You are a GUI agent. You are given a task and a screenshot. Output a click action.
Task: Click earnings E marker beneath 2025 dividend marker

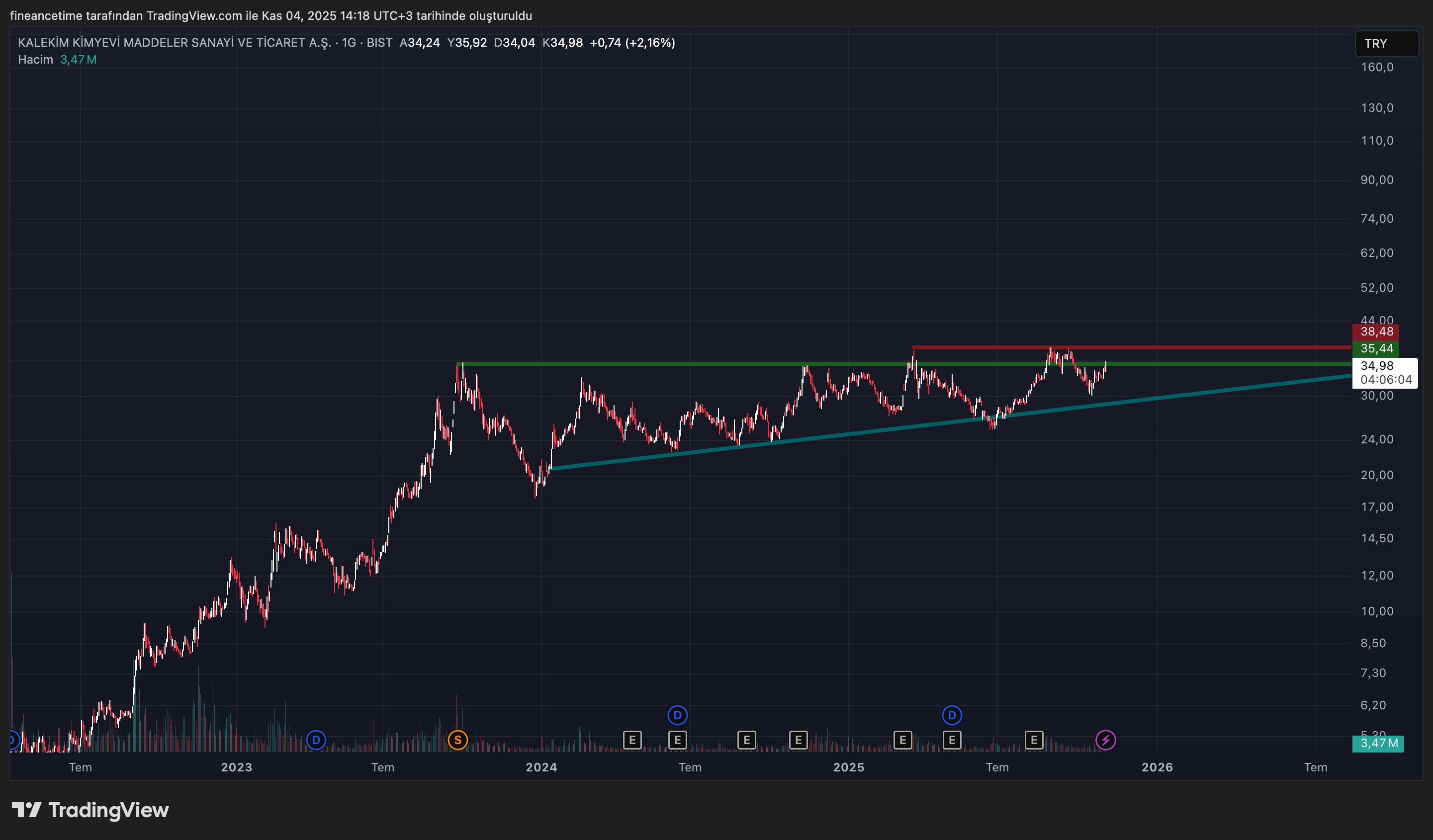pos(952,740)
